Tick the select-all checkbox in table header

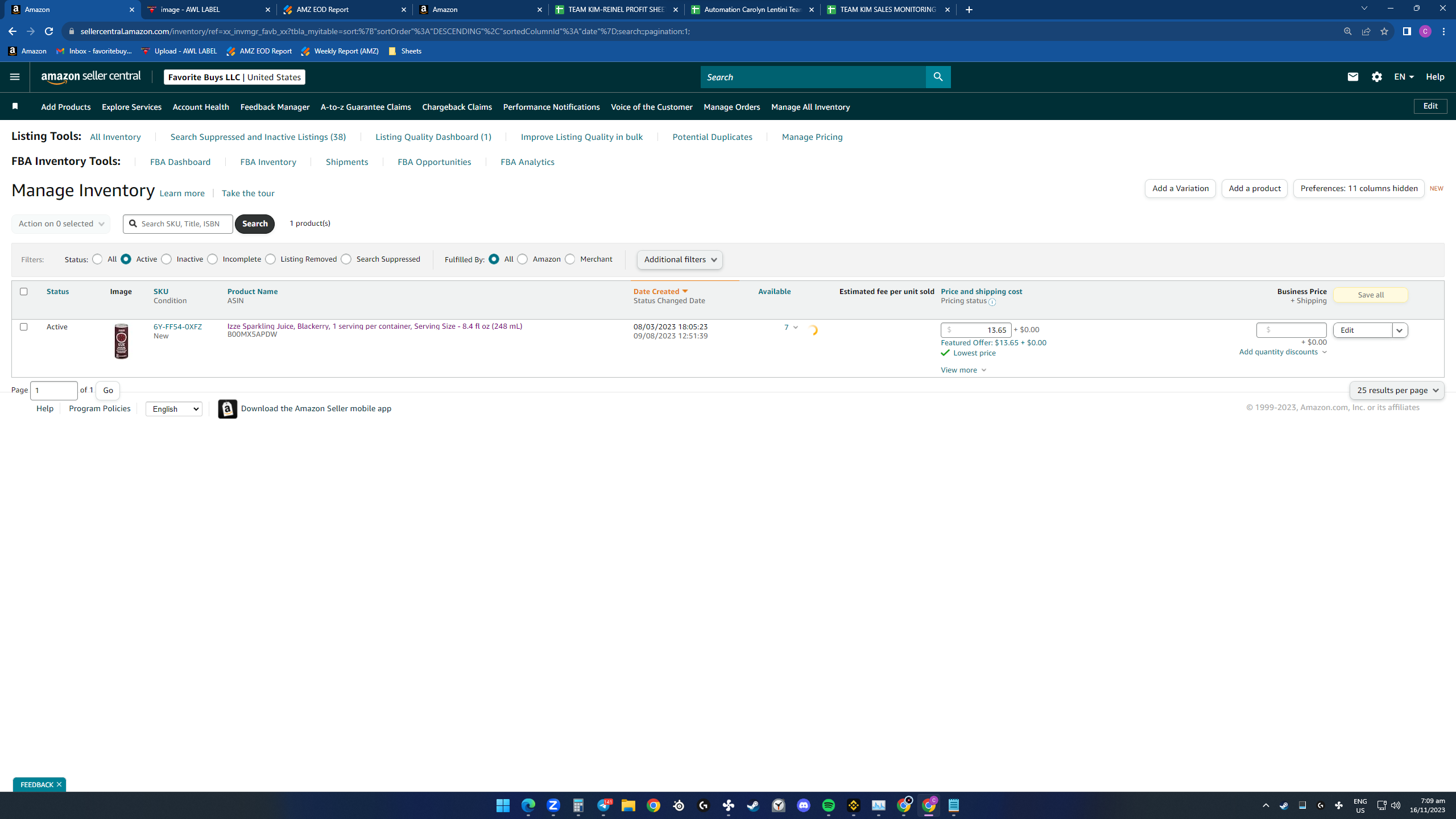(x=23, y=291)
